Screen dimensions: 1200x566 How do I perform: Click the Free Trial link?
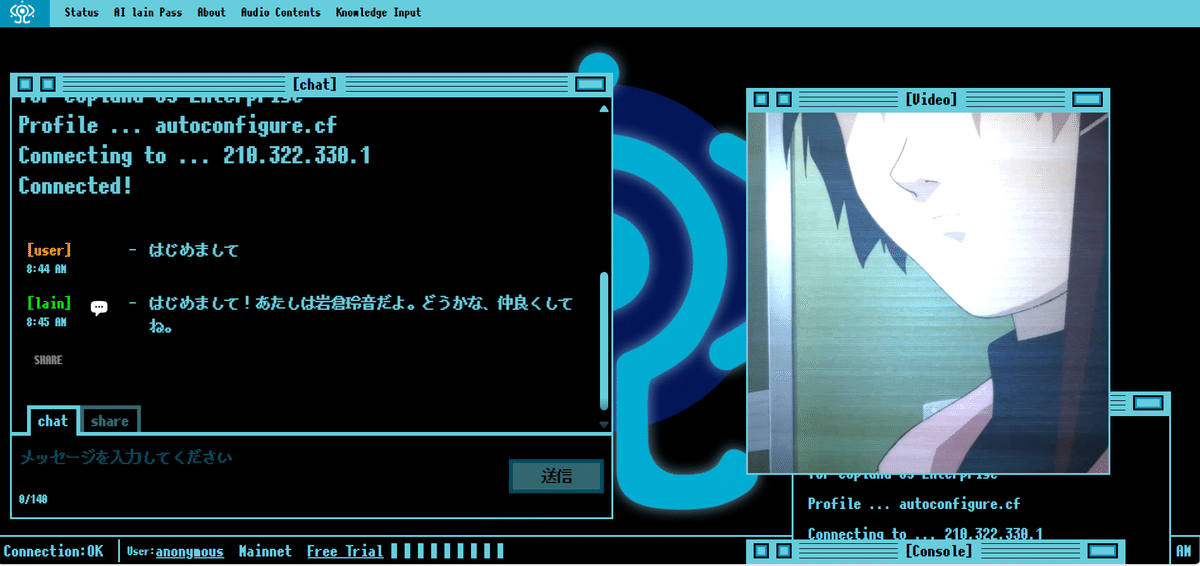coord(345,551)
